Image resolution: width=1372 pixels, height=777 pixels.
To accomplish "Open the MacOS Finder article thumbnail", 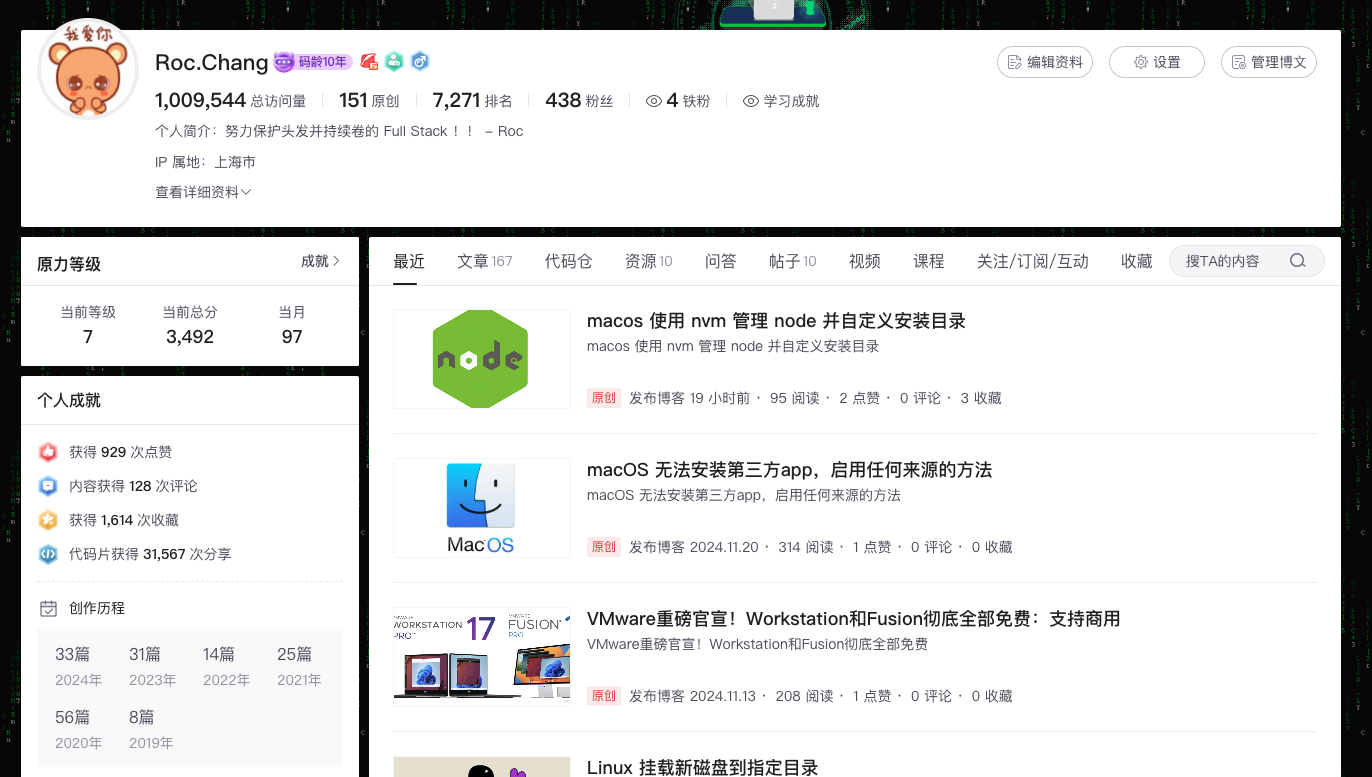I will (482, 508).
